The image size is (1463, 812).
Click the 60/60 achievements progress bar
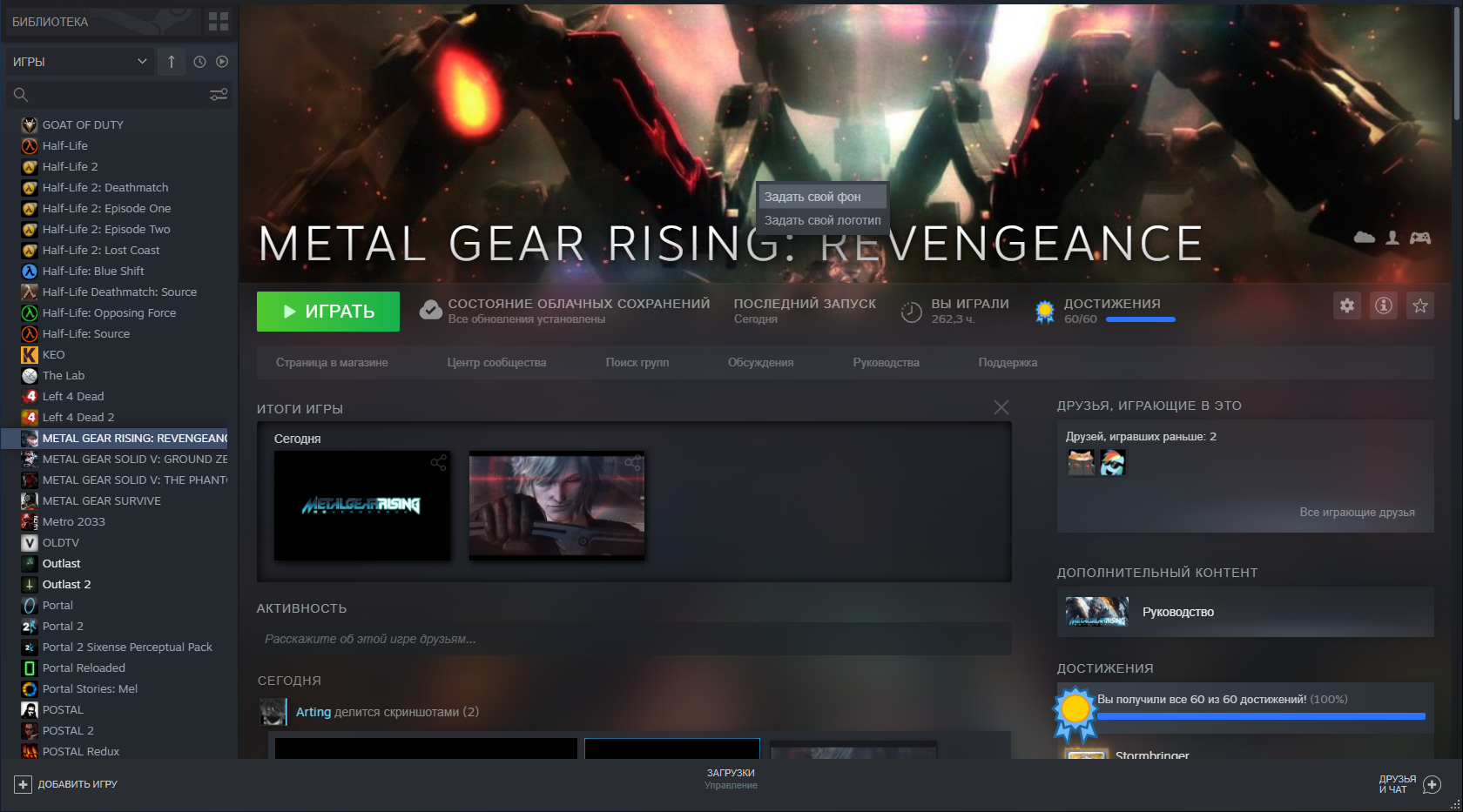pyautogui.click(x=1141, y=319)
